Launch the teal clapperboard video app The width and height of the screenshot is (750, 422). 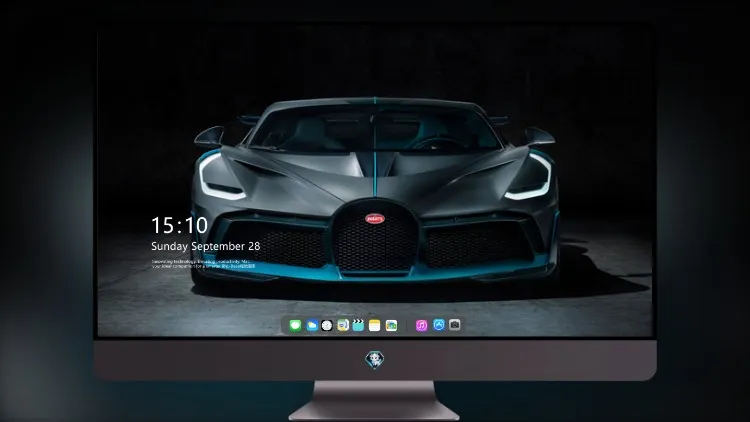(x=358, y=325)
